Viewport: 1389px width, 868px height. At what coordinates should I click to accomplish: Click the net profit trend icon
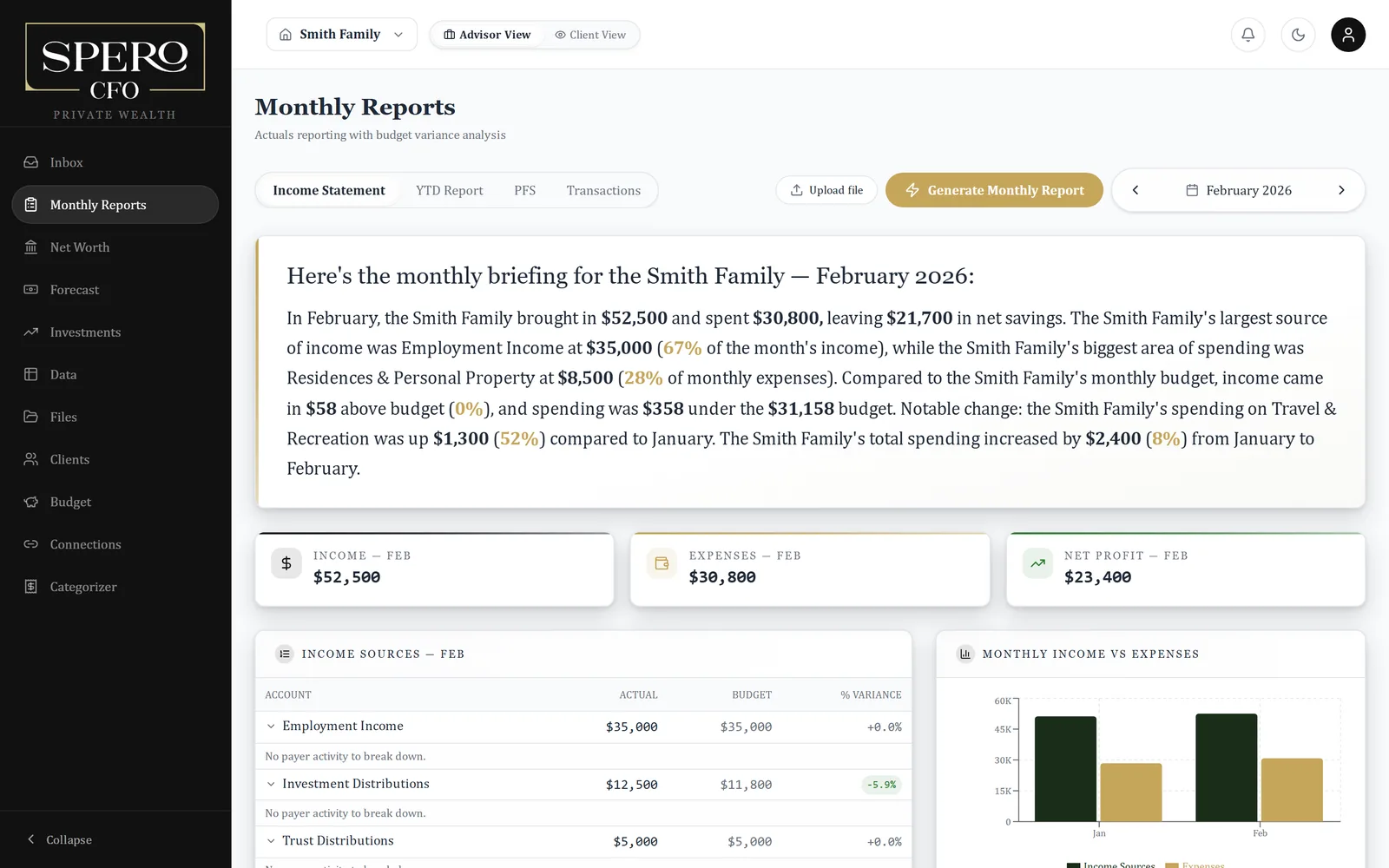pos(1037,563)
